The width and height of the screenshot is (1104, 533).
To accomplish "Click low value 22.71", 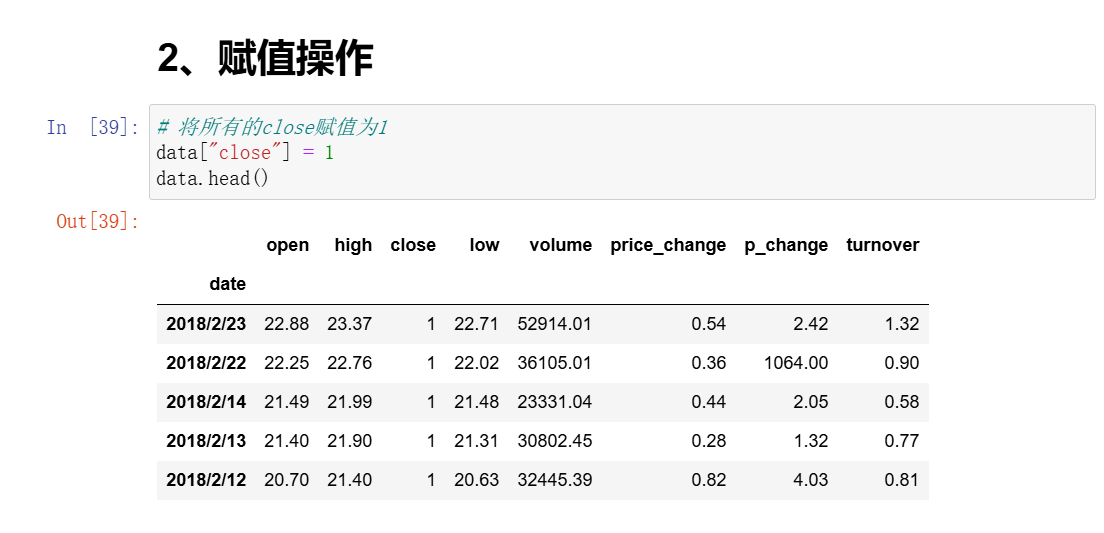I will click(477, 324).
